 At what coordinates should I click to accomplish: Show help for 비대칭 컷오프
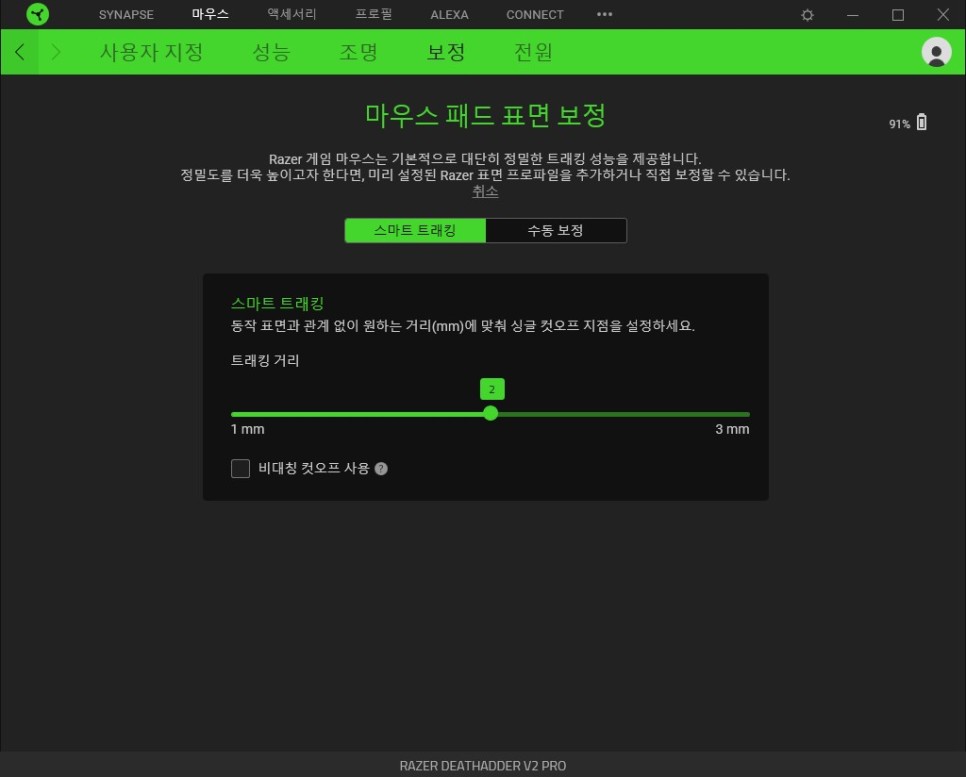(x=381, y=469)
